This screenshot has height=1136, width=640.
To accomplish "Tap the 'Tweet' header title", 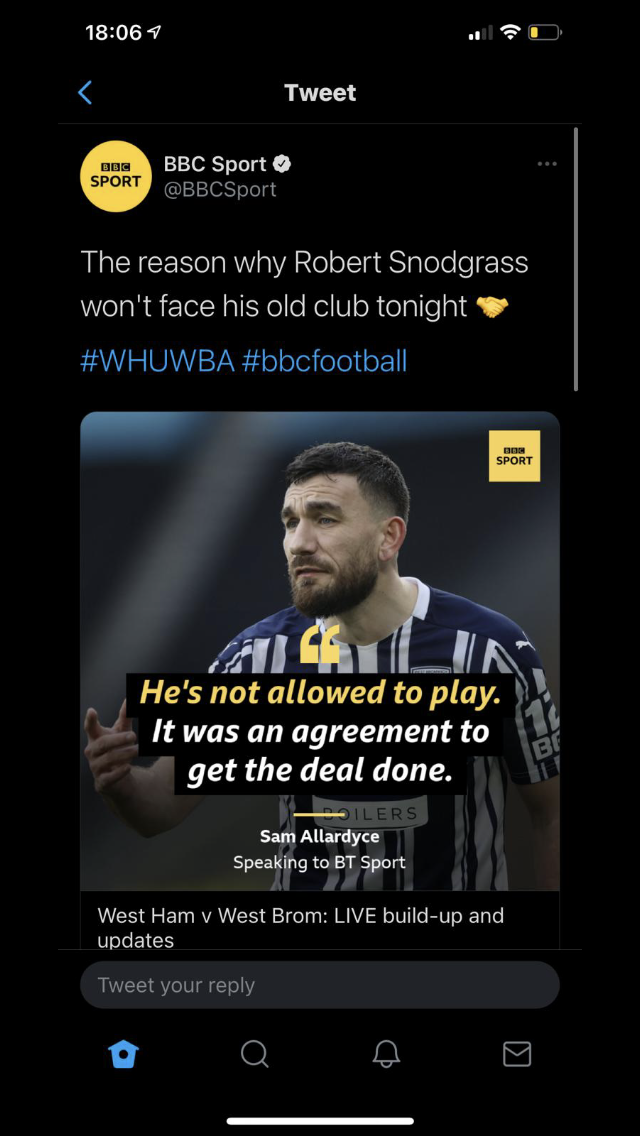I will coord(320,93).
